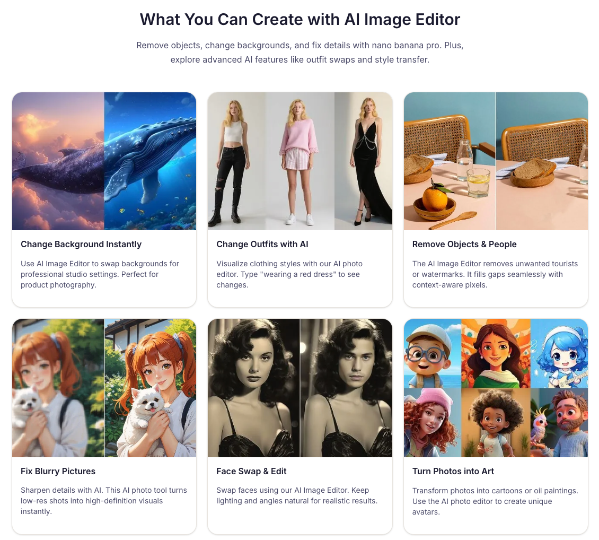The image size is (599, 540).
Task: Click the text about 'wearing a red dress'
Action: pyautogui.click(x=289, y=274)
